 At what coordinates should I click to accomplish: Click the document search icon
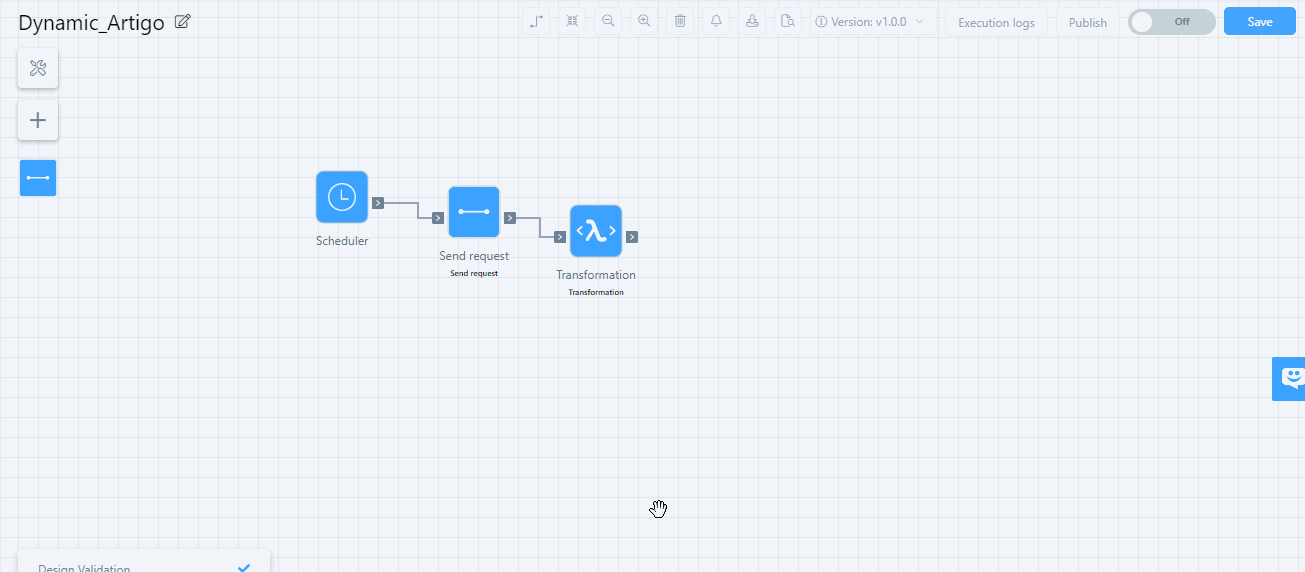coord(788,21)
